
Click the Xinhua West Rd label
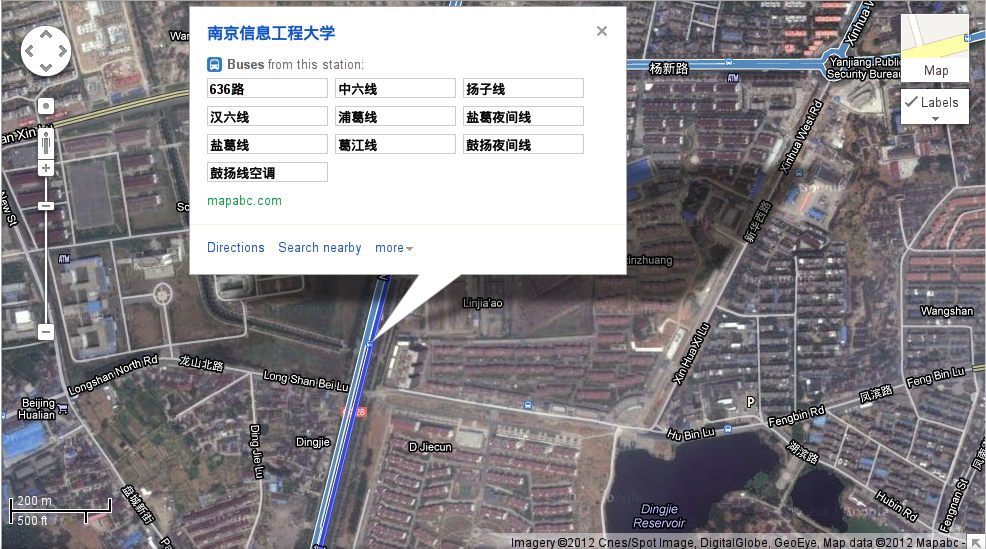[800, 136]
